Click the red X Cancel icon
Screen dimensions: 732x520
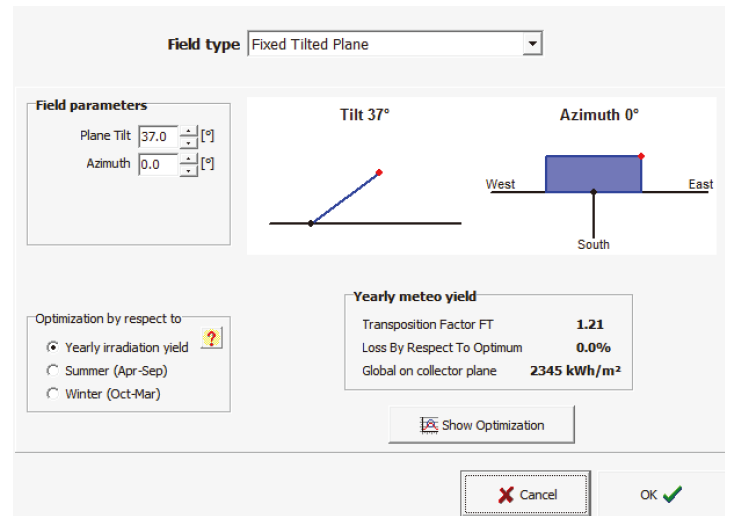tap(504, 494)
